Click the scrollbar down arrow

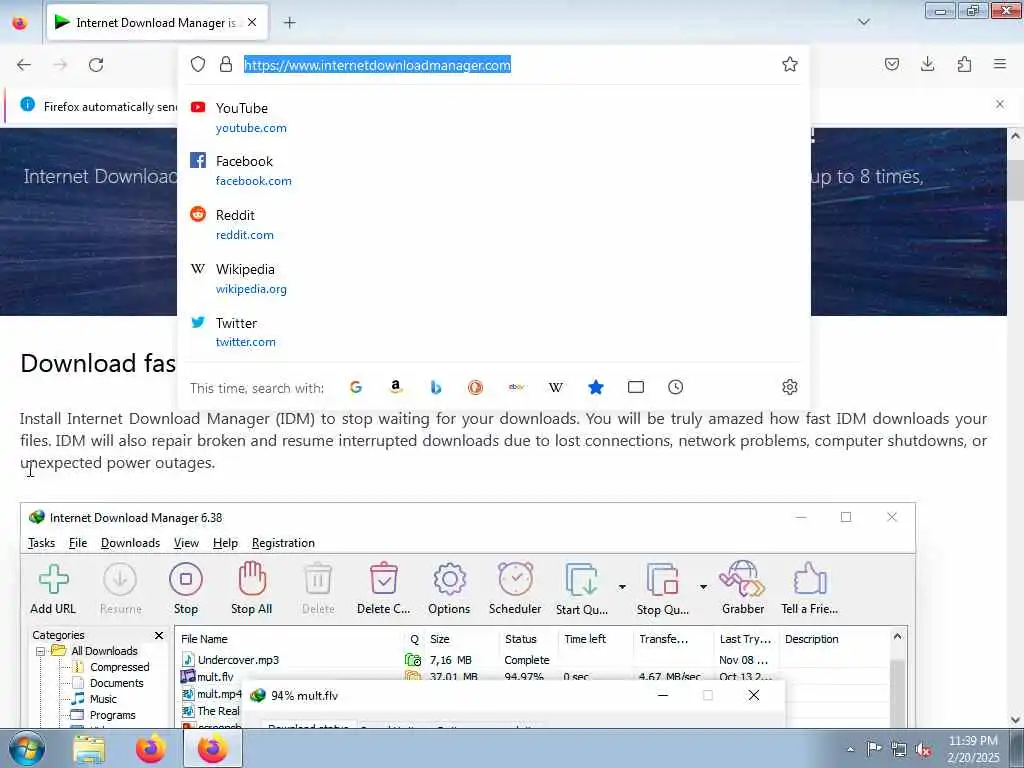[x=1015, y=720]
